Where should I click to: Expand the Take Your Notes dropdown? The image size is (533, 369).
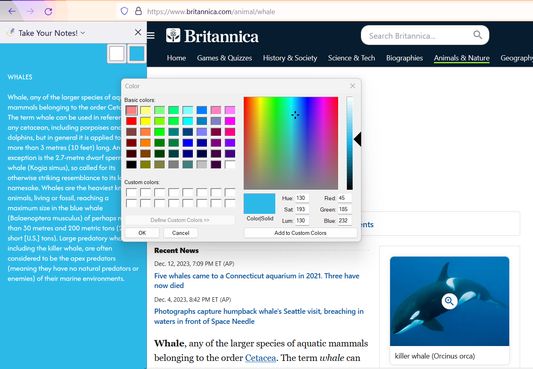[x=83, y=33]
